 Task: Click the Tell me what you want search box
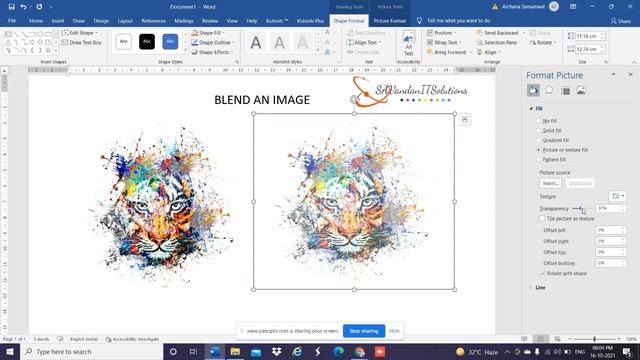pos(459,20)
